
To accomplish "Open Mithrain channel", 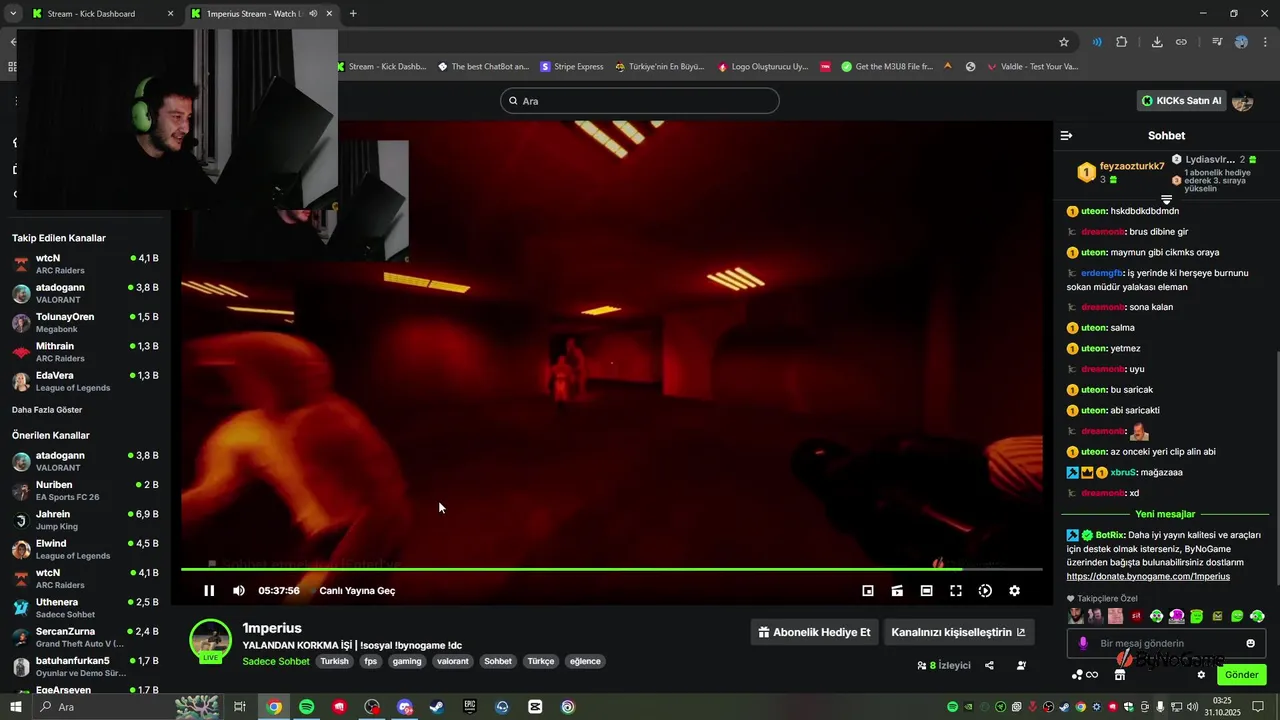I will coord(85,352).
